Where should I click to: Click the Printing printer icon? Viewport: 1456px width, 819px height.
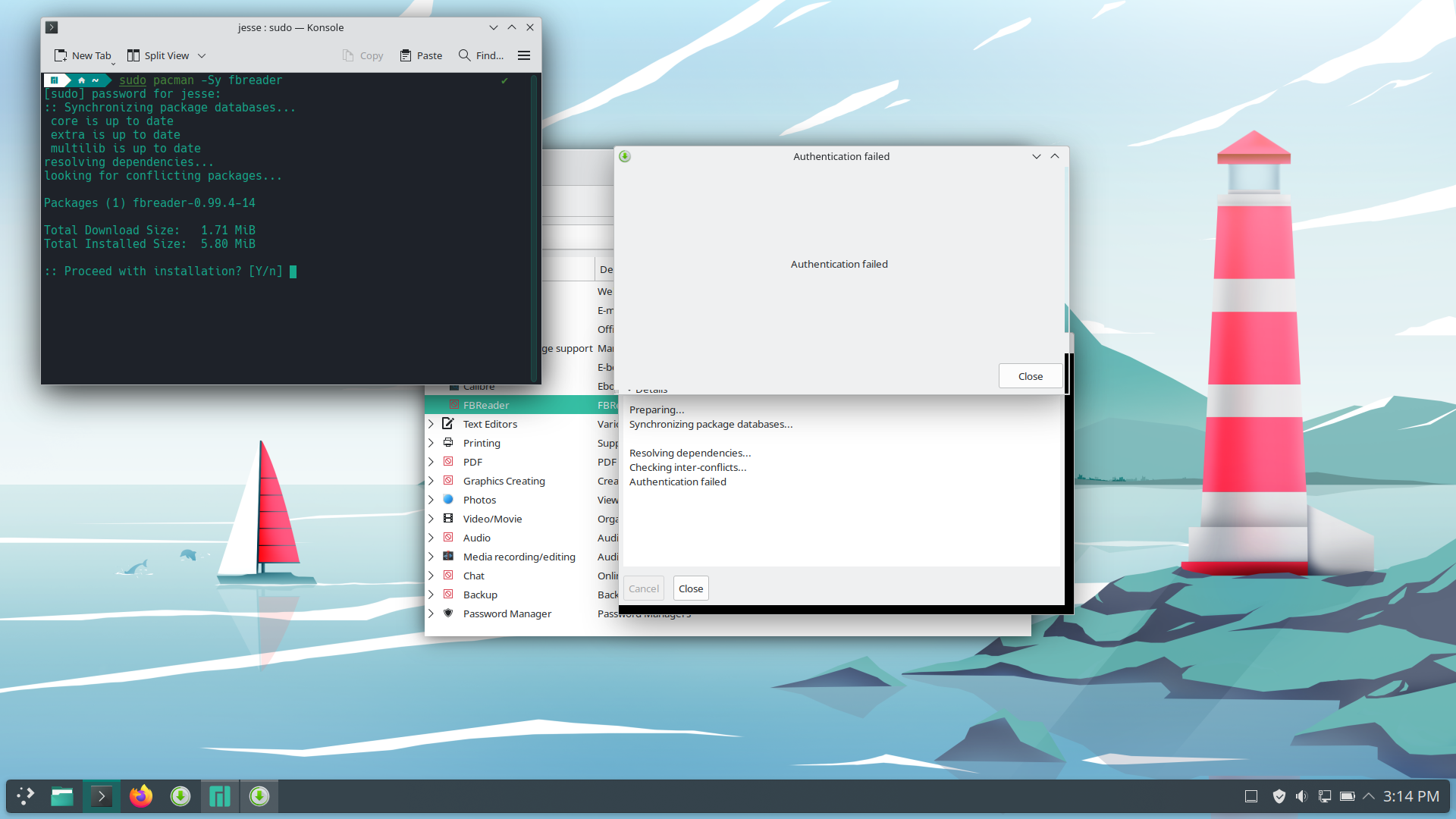tap(448, 442)
